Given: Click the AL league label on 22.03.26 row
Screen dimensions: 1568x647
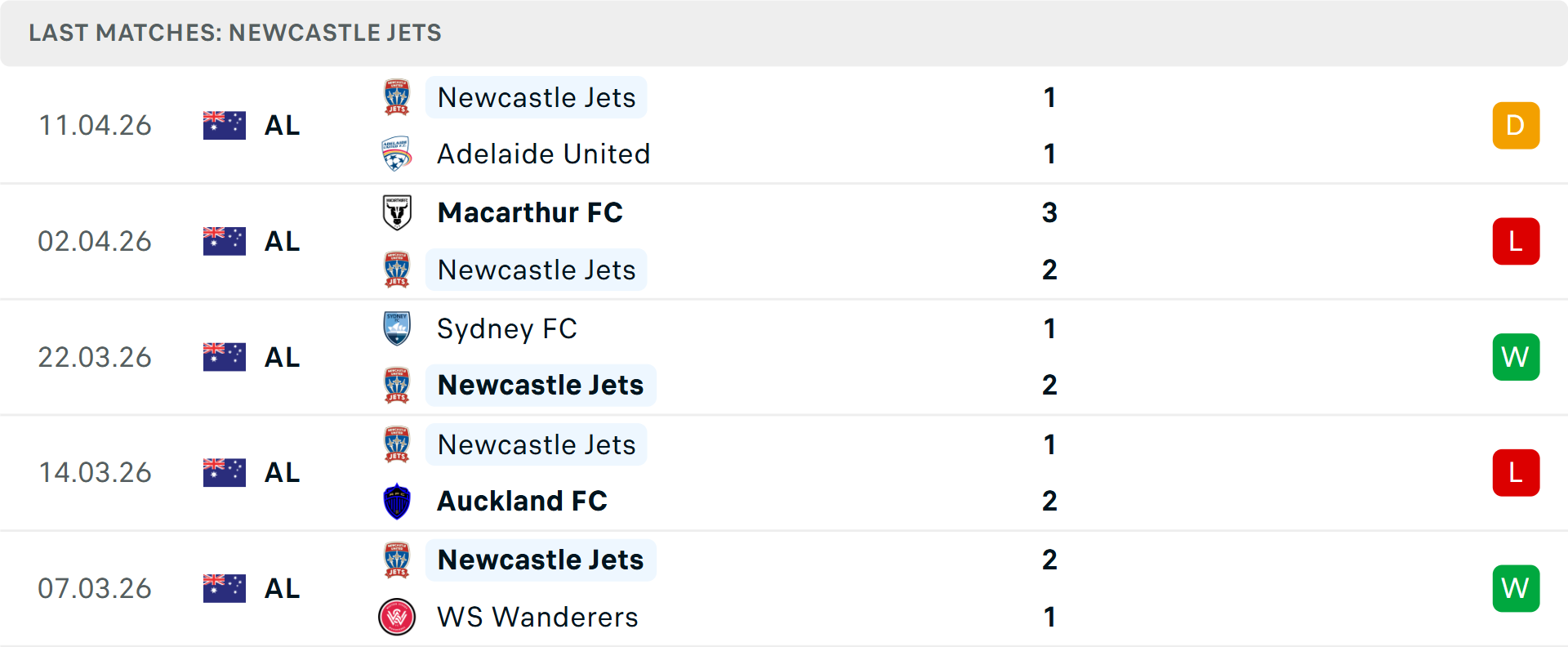Looking at the screenshot, I should [x=281, y=357].
